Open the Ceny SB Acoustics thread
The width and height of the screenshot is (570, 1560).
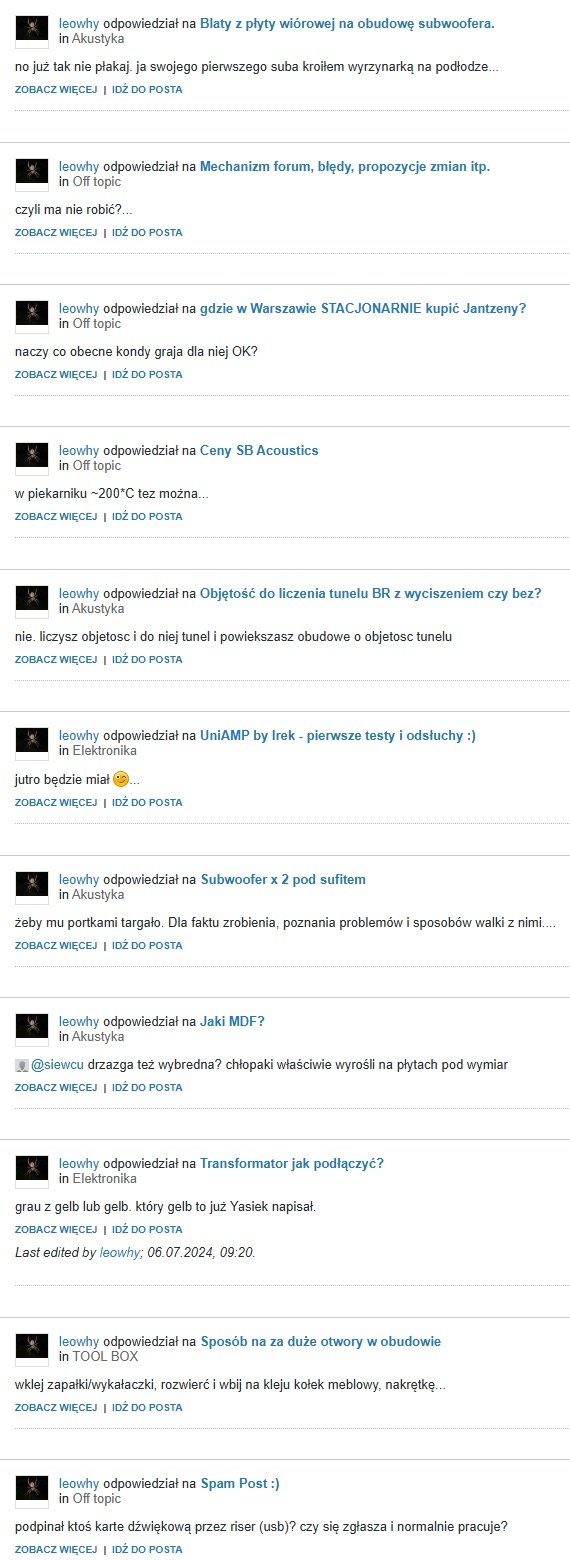click(259, 450)
